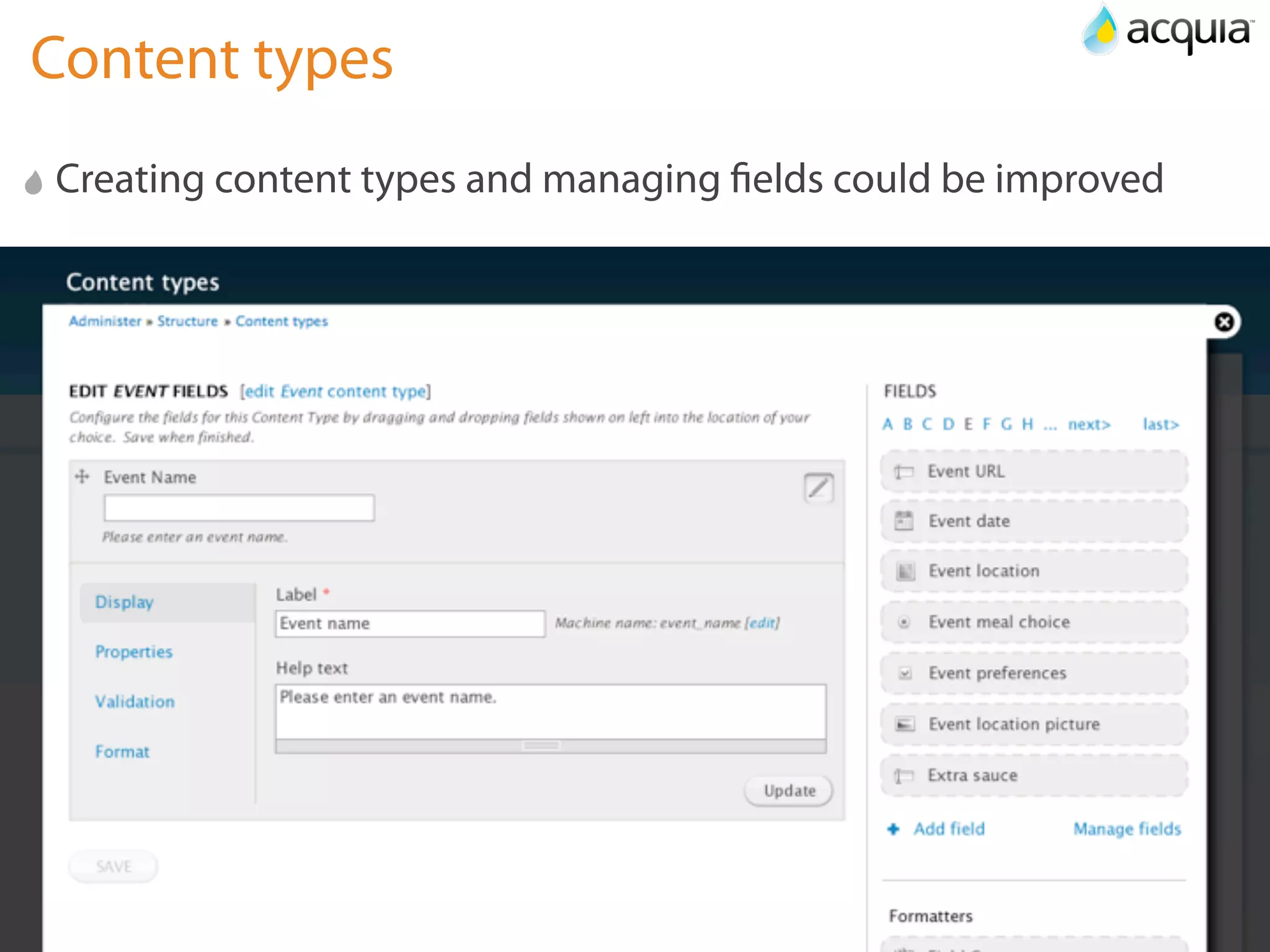Viewport: 1270px width, 952px height.
Task: Switch to the Properties tab
Action: (x=133, y=651)
